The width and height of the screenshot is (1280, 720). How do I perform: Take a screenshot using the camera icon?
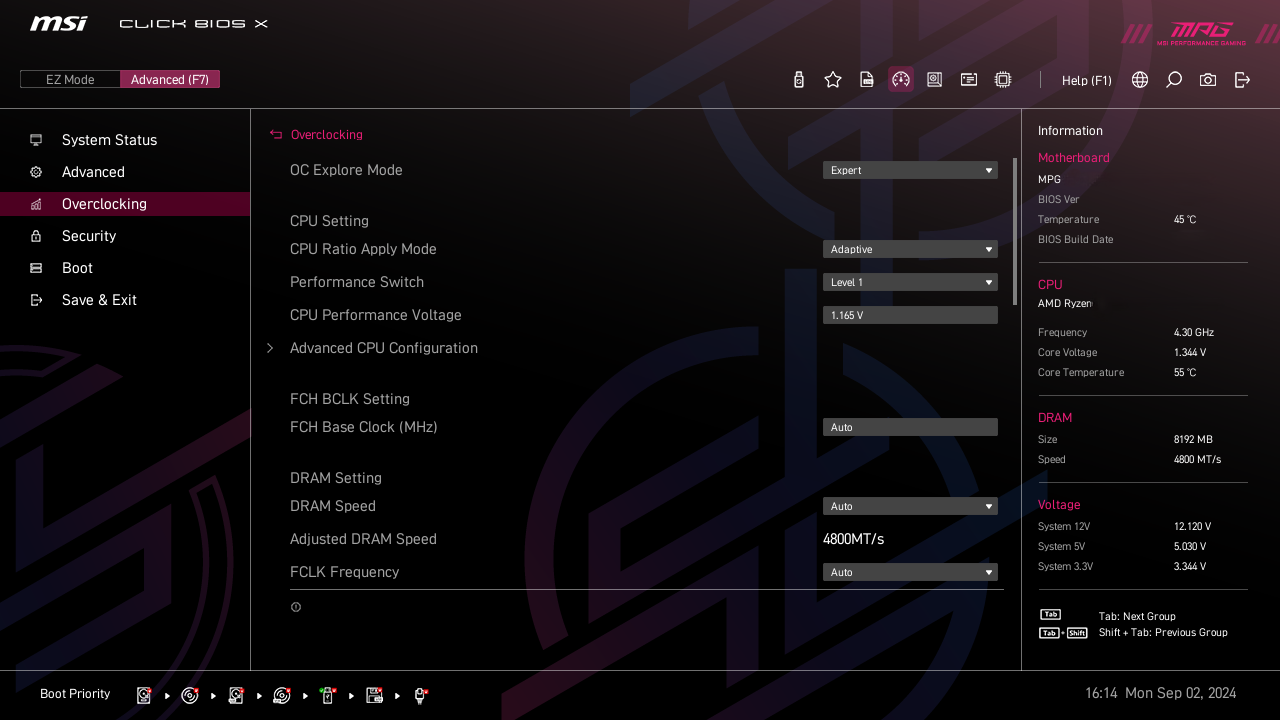tap(1208, 80)
